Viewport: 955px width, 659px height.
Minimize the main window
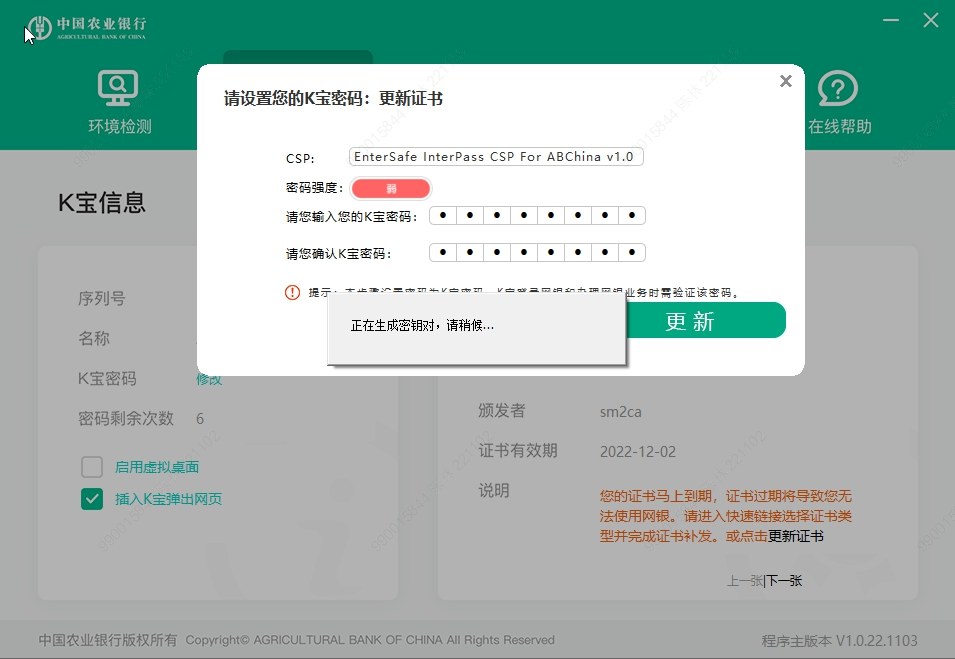(x=891, y=20)
